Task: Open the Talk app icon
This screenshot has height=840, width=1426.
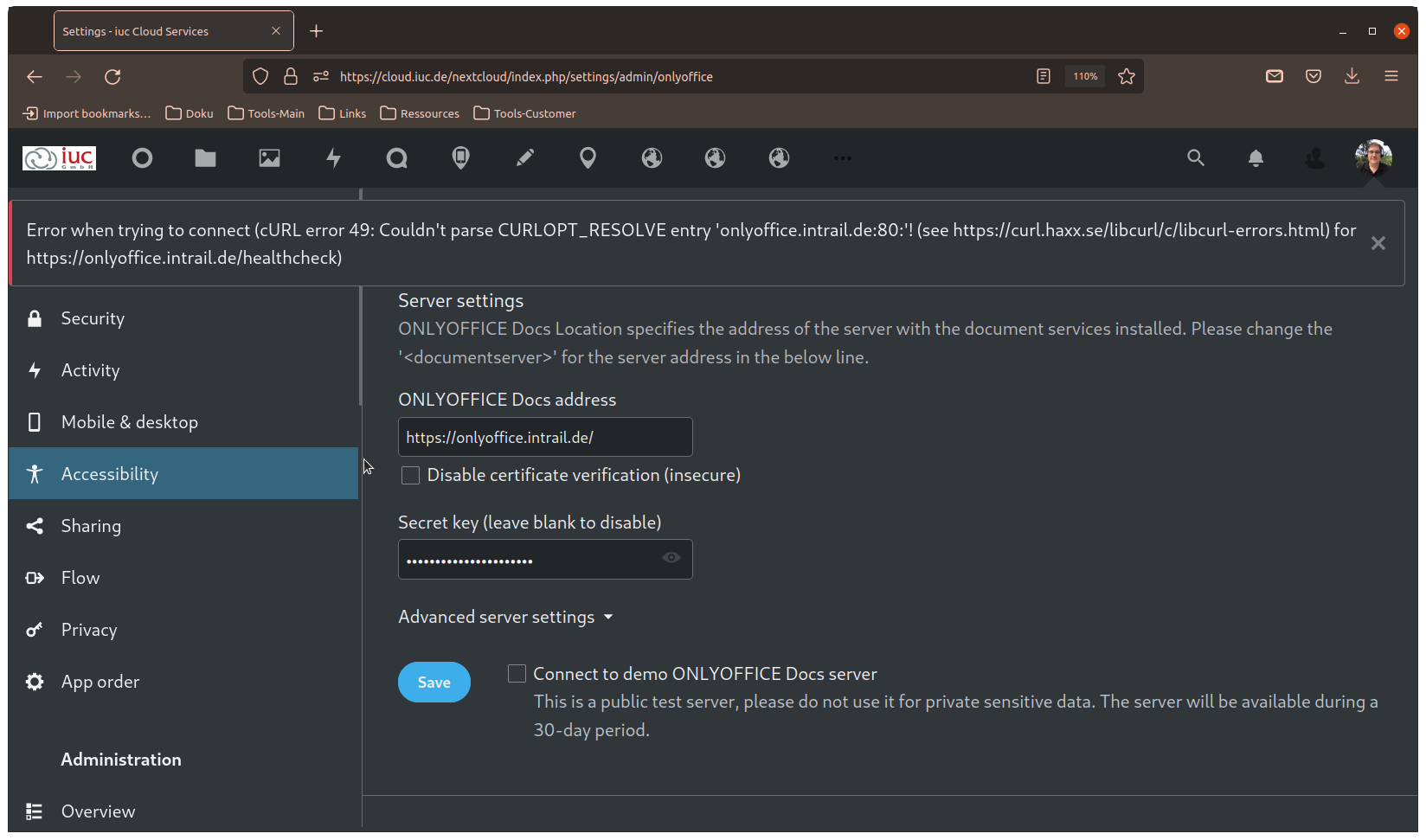Action: 397,158
